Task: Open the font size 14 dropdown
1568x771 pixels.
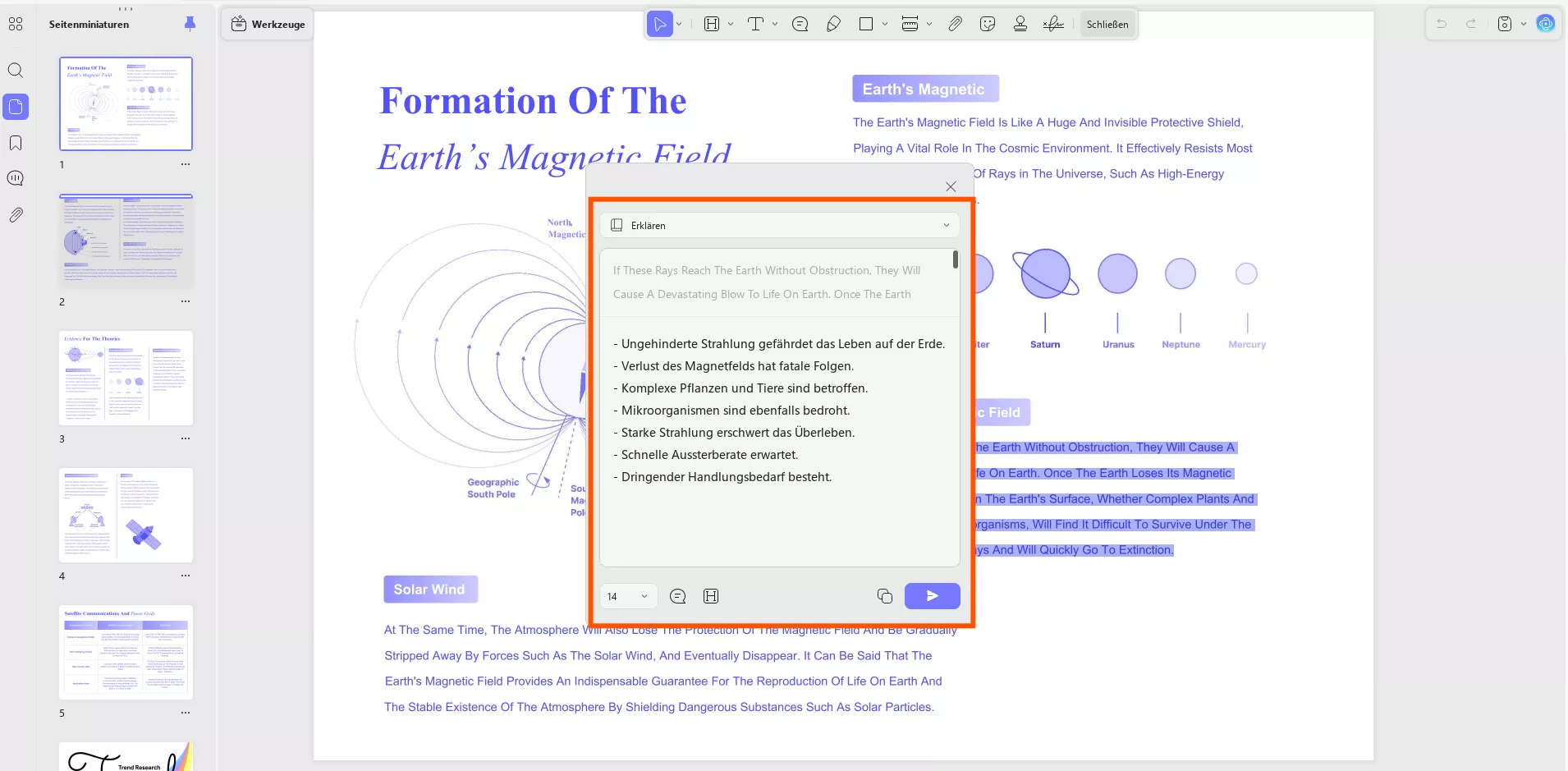Action: point(628,596)
